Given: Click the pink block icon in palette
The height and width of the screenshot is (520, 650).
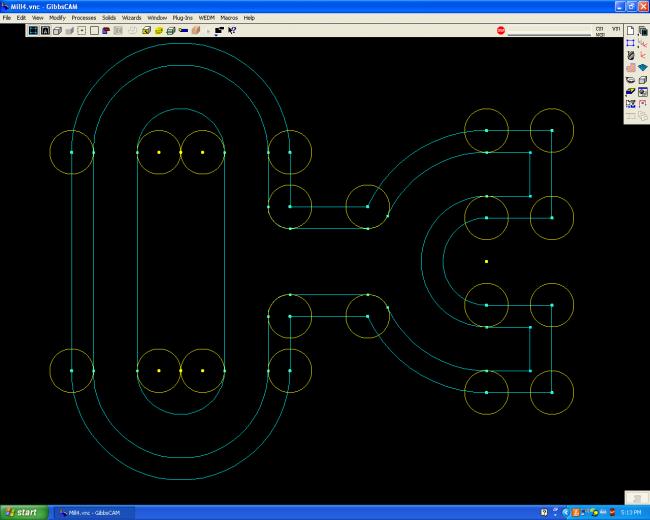Looking at the screenshot, I should (631, 68).
